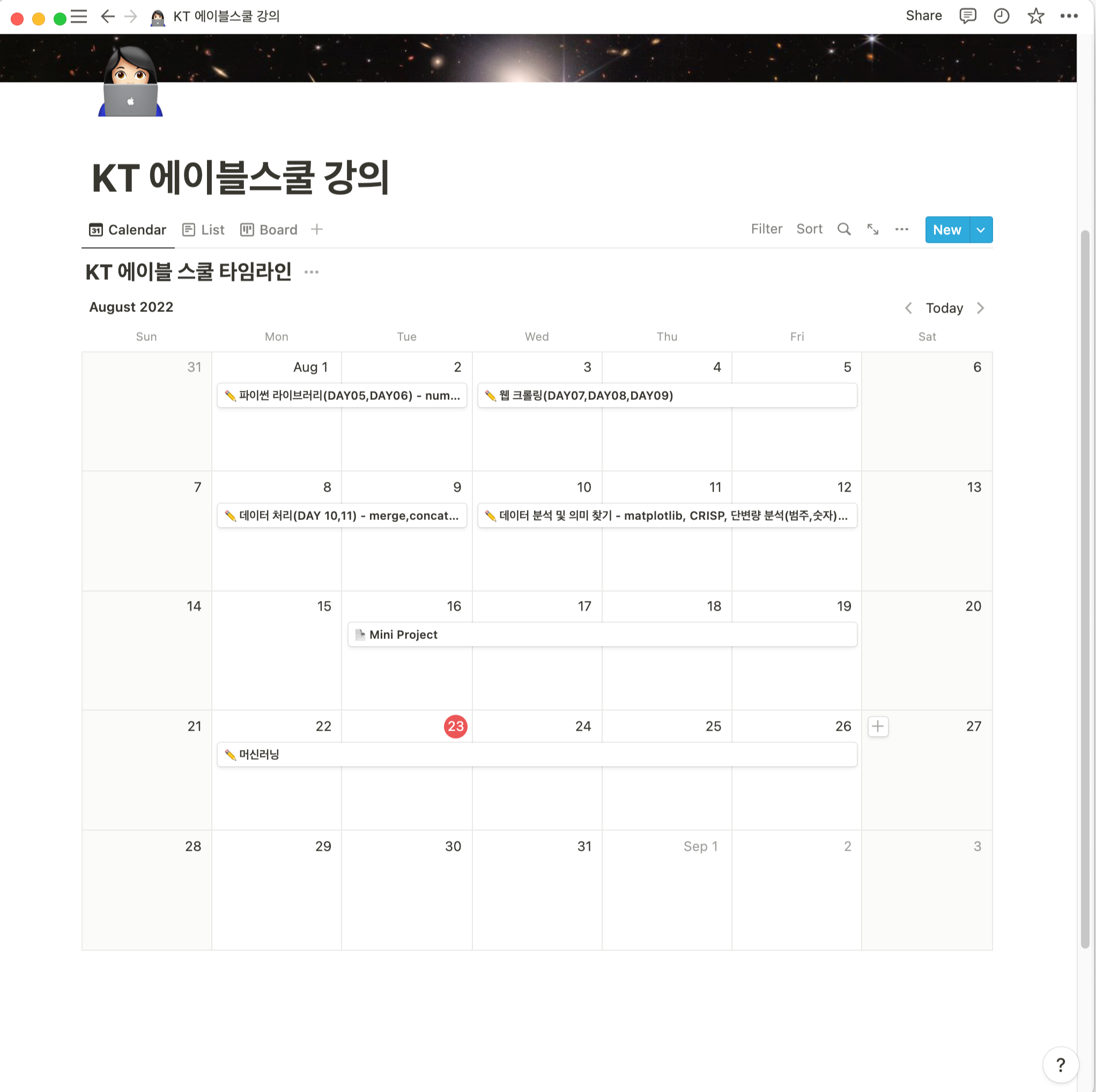Open the database search magnifier
The height and width of the screenshot is (1092, 1096).
843,229
